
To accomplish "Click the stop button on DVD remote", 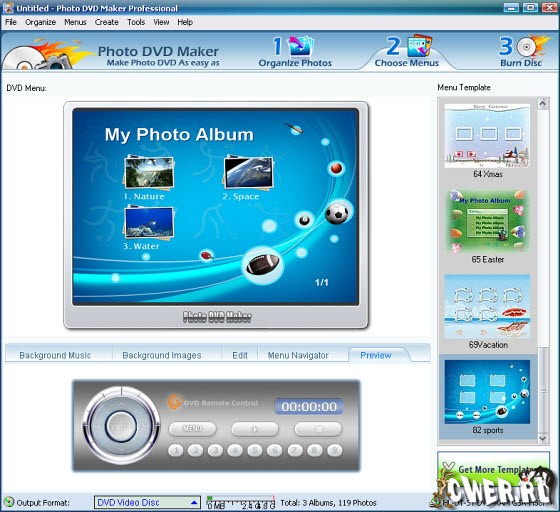I will (x=318, y=429).
